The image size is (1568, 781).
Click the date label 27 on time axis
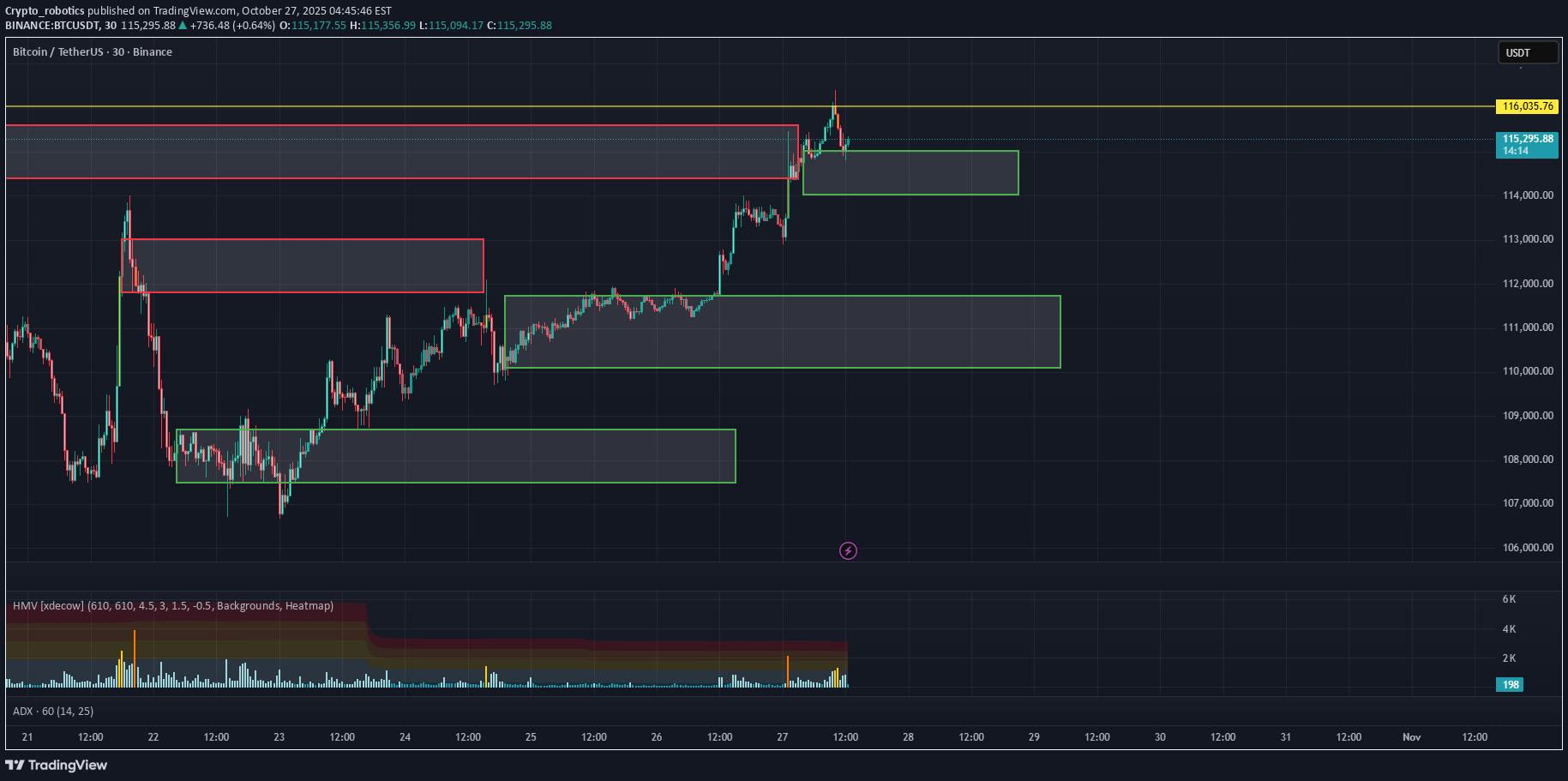click(x=783, y=737)
